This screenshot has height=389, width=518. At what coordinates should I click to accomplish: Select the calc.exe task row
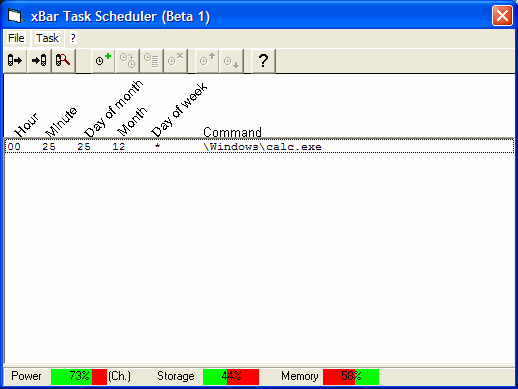(259, 147)
